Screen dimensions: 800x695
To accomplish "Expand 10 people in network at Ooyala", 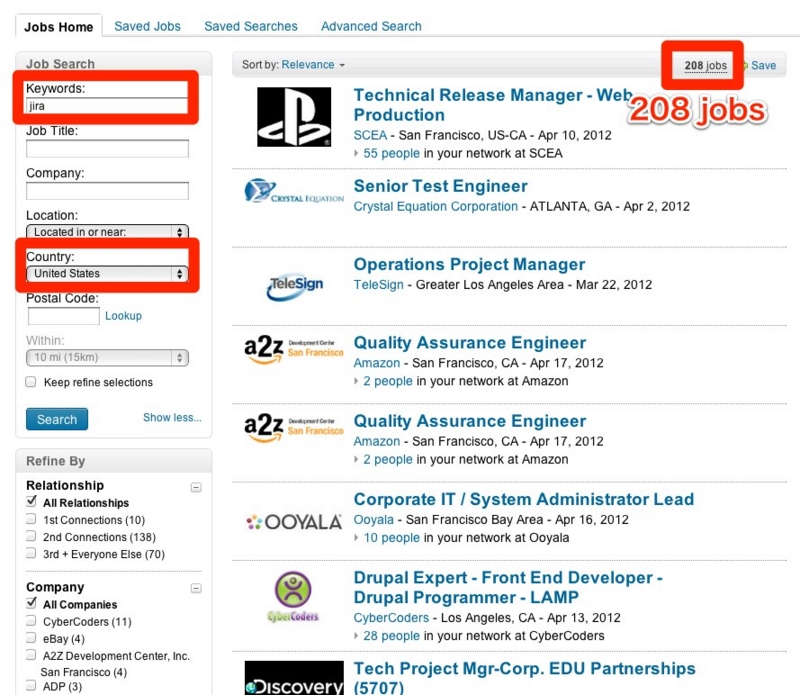I will coord(391,538).
